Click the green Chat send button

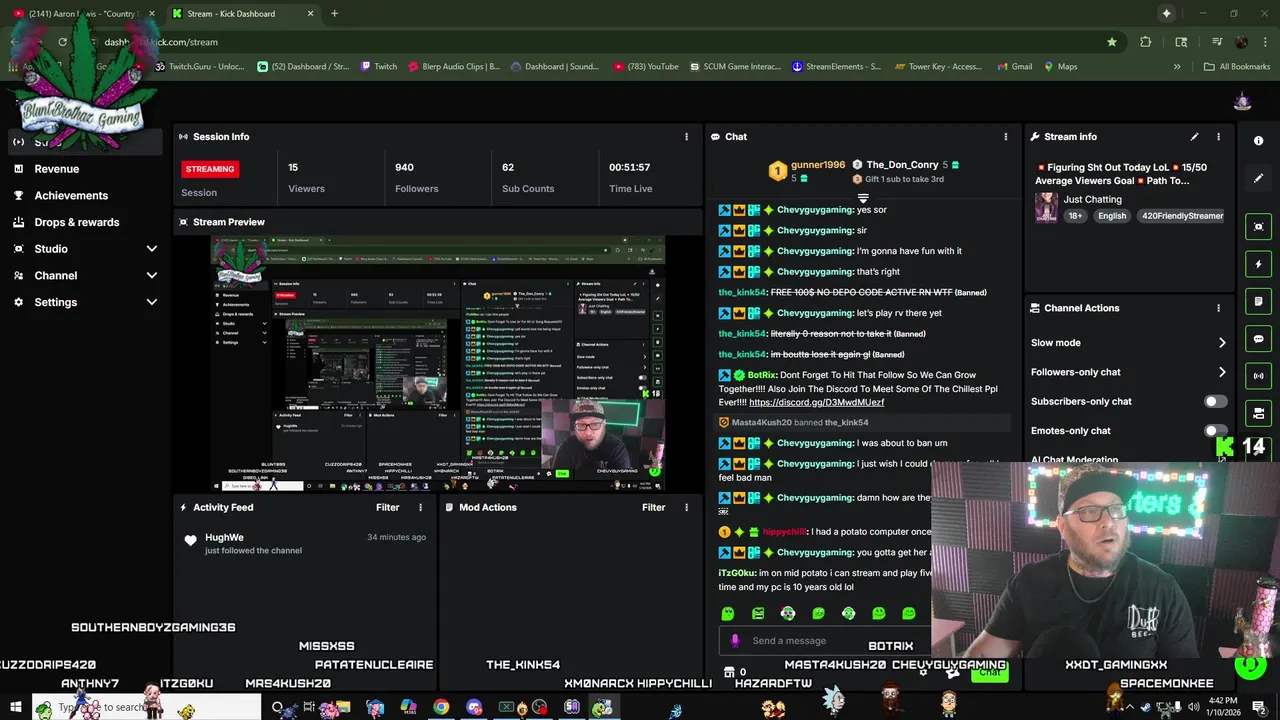(989, 672)
